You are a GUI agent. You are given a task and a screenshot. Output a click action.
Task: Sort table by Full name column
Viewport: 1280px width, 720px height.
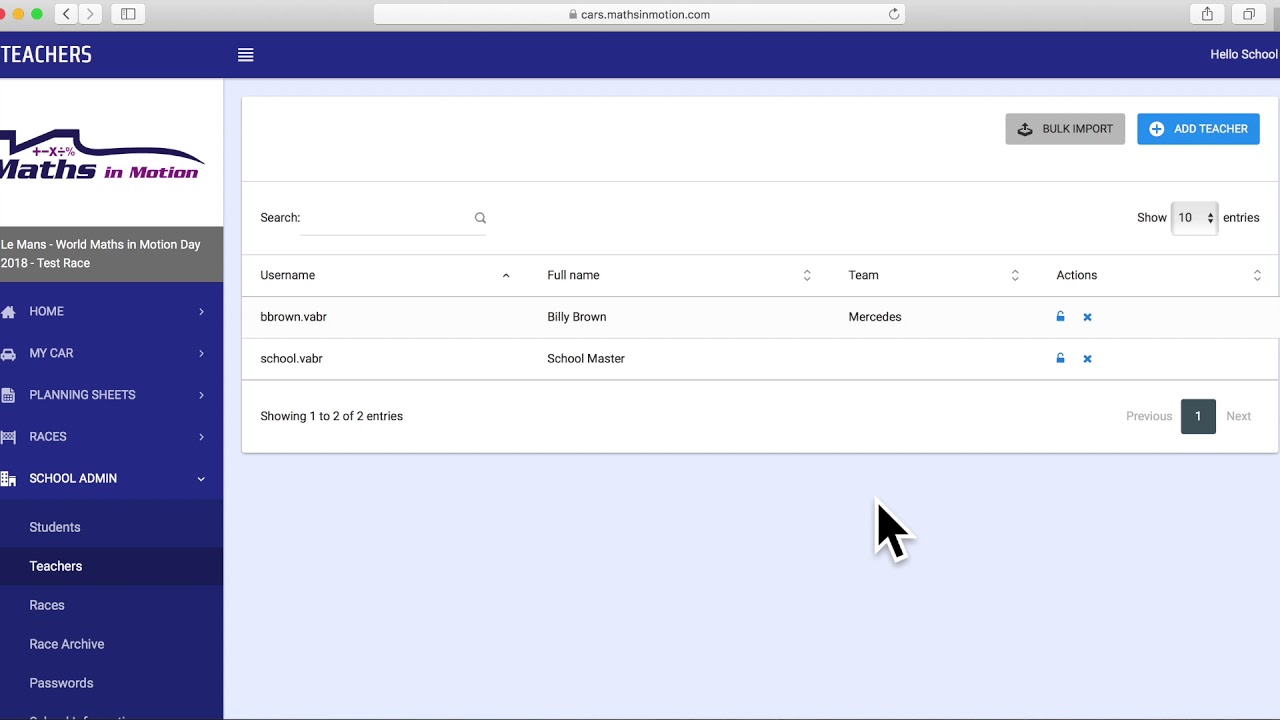pos(679,275)
